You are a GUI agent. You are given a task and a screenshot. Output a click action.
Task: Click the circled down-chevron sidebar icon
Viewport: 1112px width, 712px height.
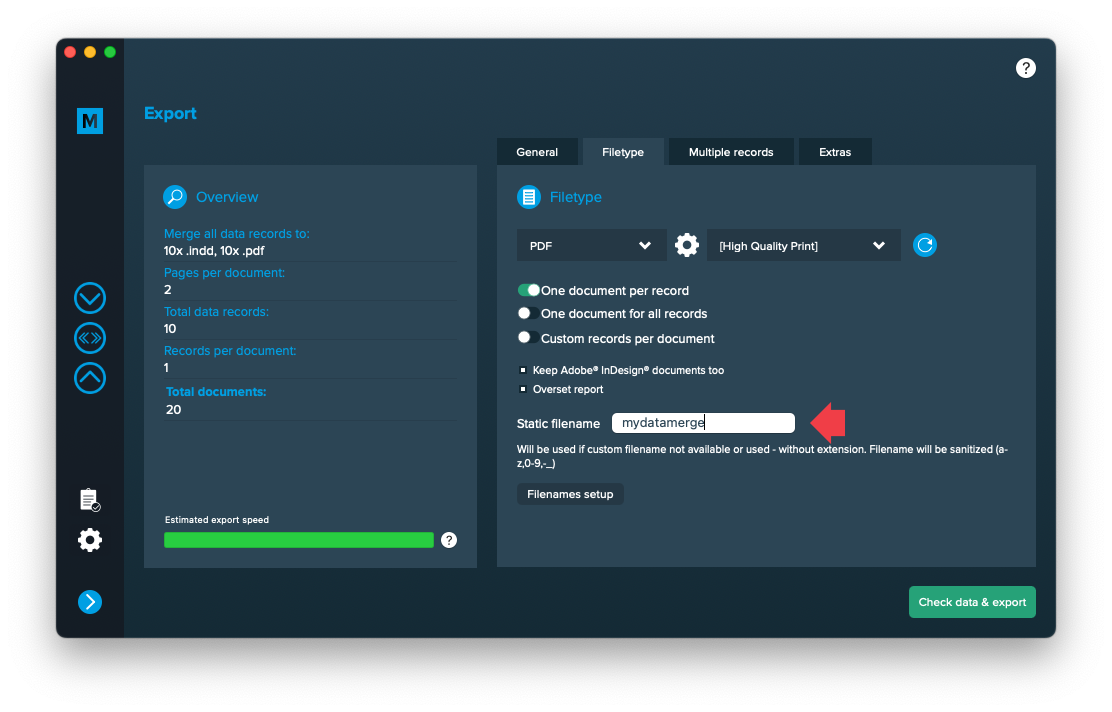(90, 298)
